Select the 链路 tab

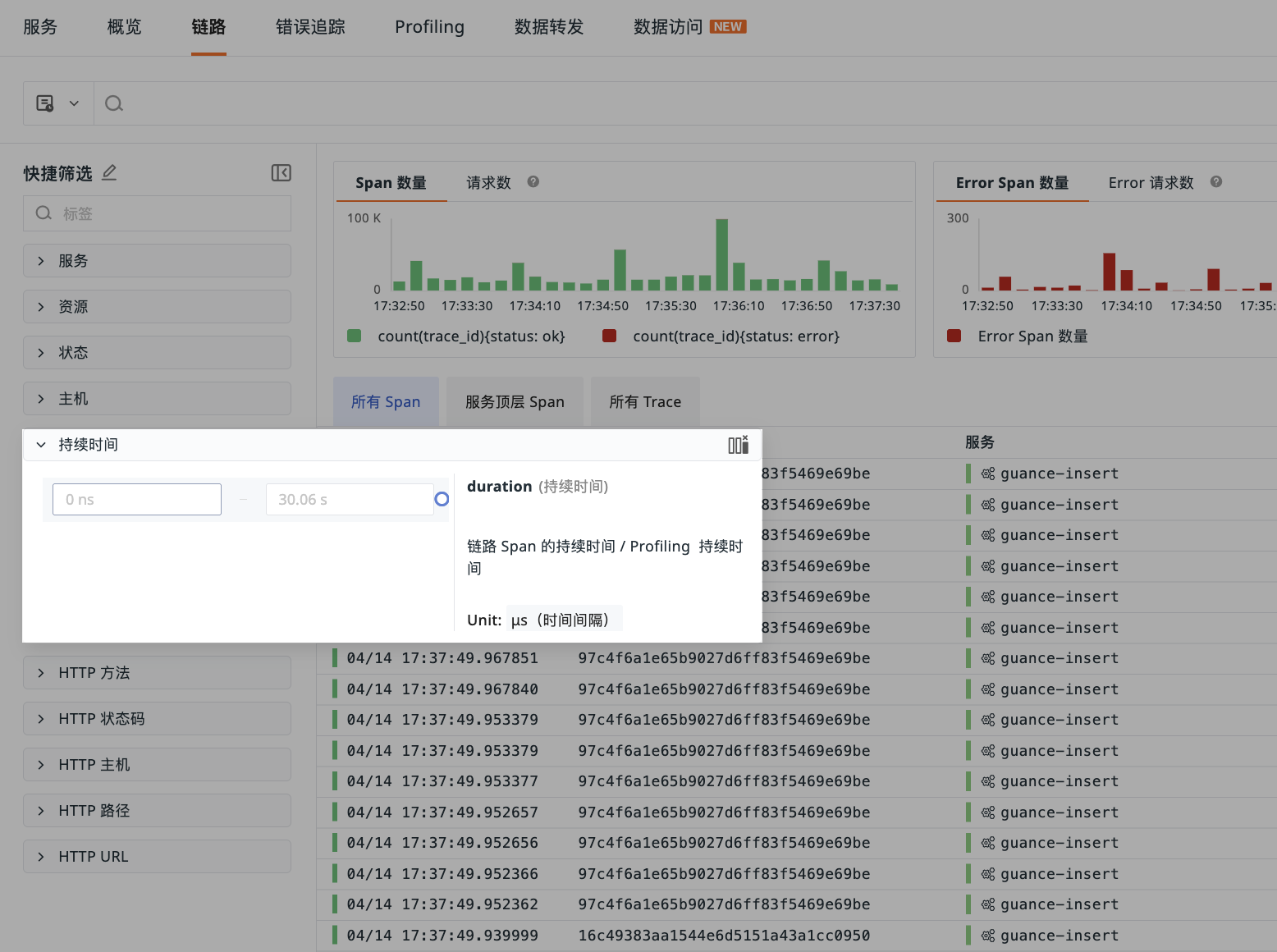click(x=208, y=27)
